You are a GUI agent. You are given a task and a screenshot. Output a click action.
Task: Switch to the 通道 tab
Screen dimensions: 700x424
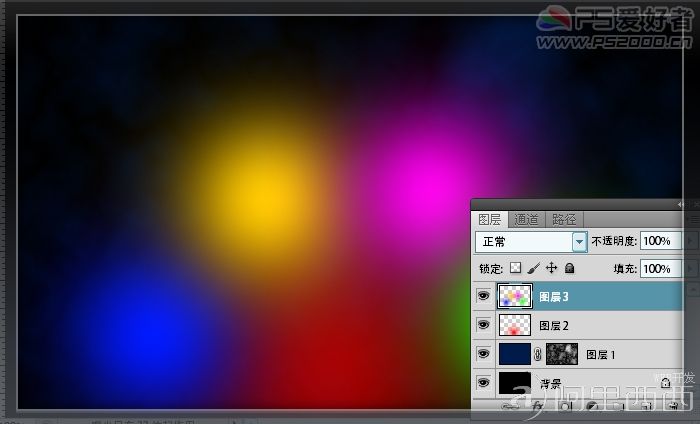(526, 220)
